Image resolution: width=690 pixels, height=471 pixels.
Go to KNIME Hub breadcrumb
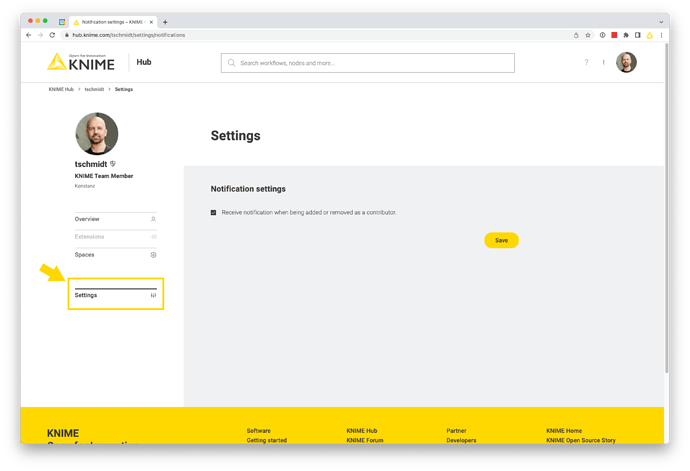coord(61,89)
